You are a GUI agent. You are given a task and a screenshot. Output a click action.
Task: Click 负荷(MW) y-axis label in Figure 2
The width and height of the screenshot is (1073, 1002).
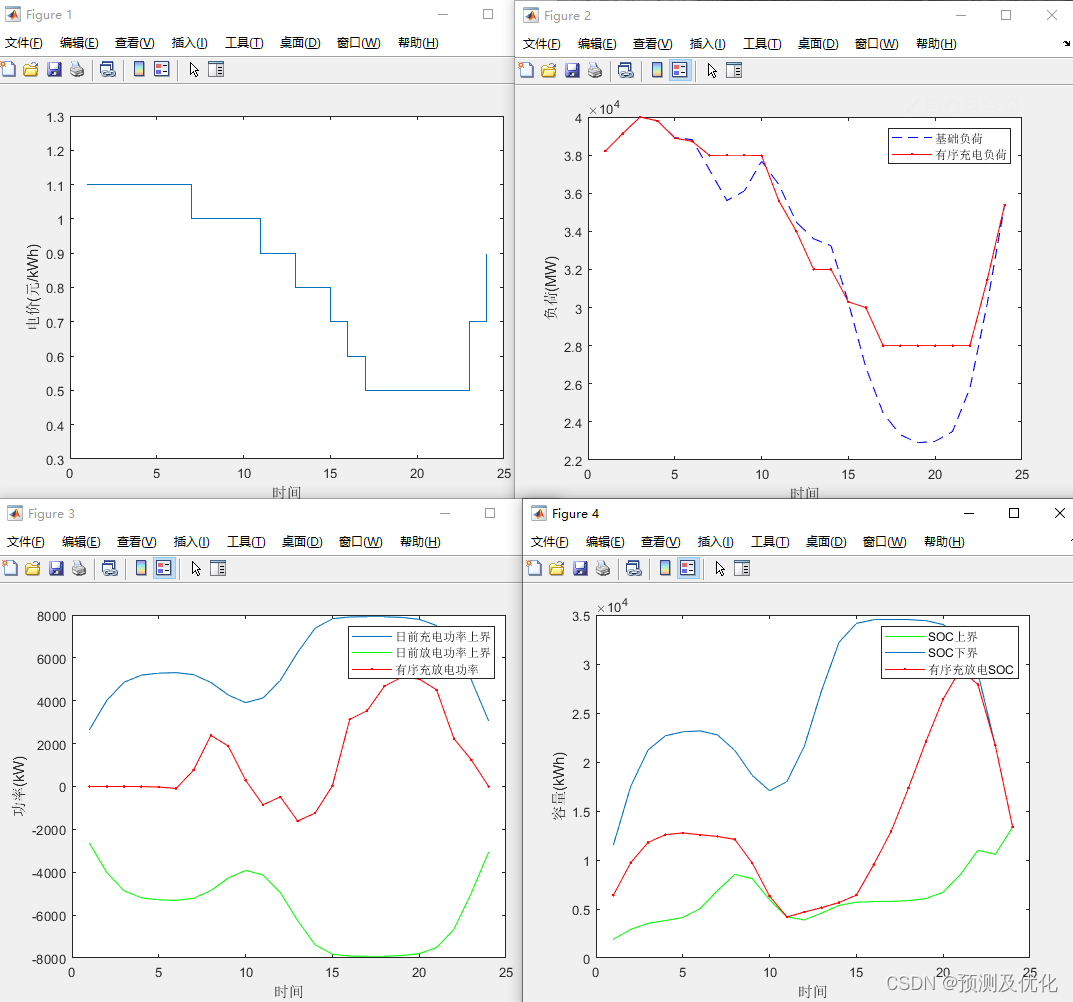pyautogui.click(x=551, y=287)
